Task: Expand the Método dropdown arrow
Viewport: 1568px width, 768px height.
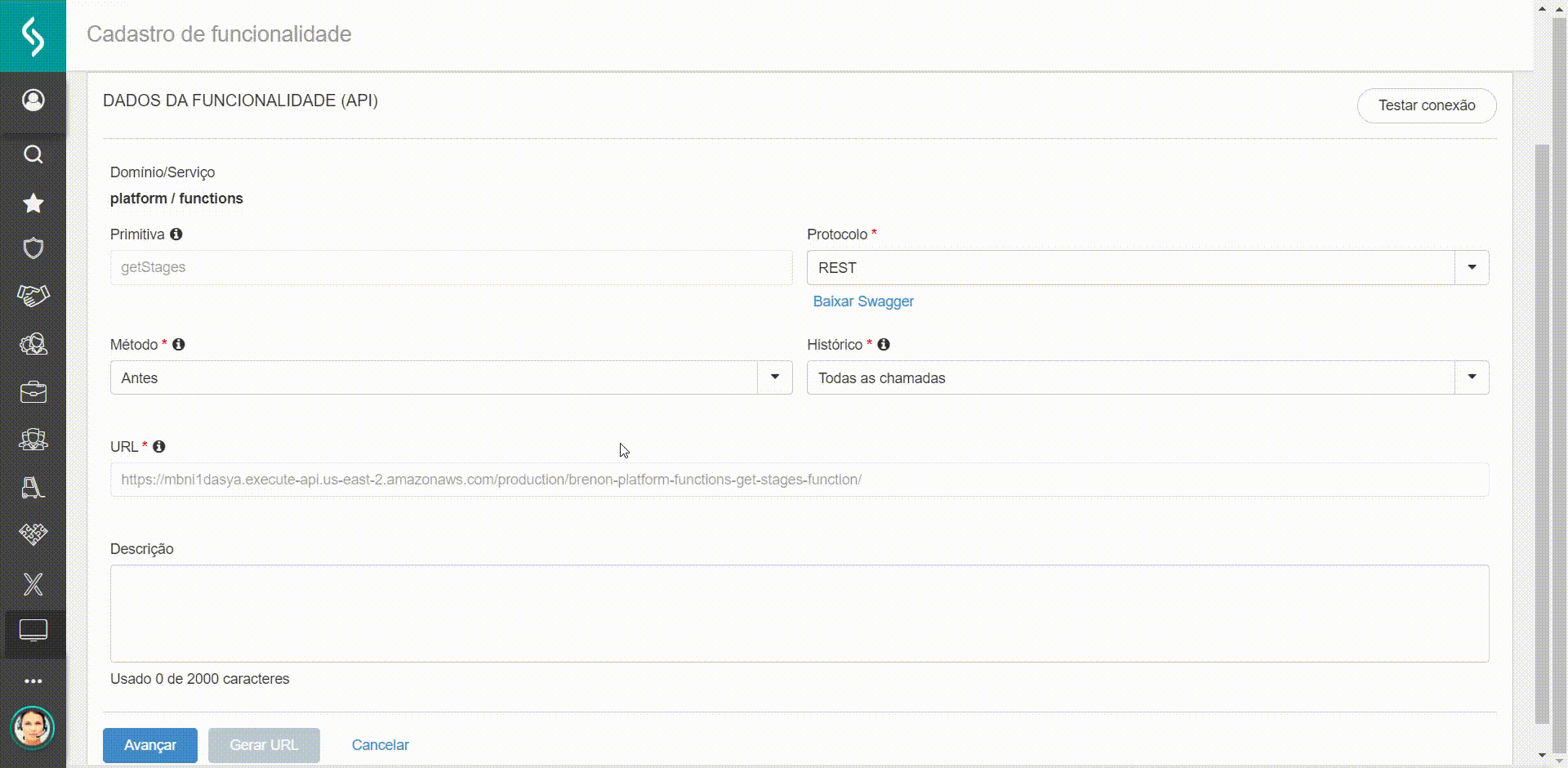Action: pyautogui.click(x=775, y=377)
